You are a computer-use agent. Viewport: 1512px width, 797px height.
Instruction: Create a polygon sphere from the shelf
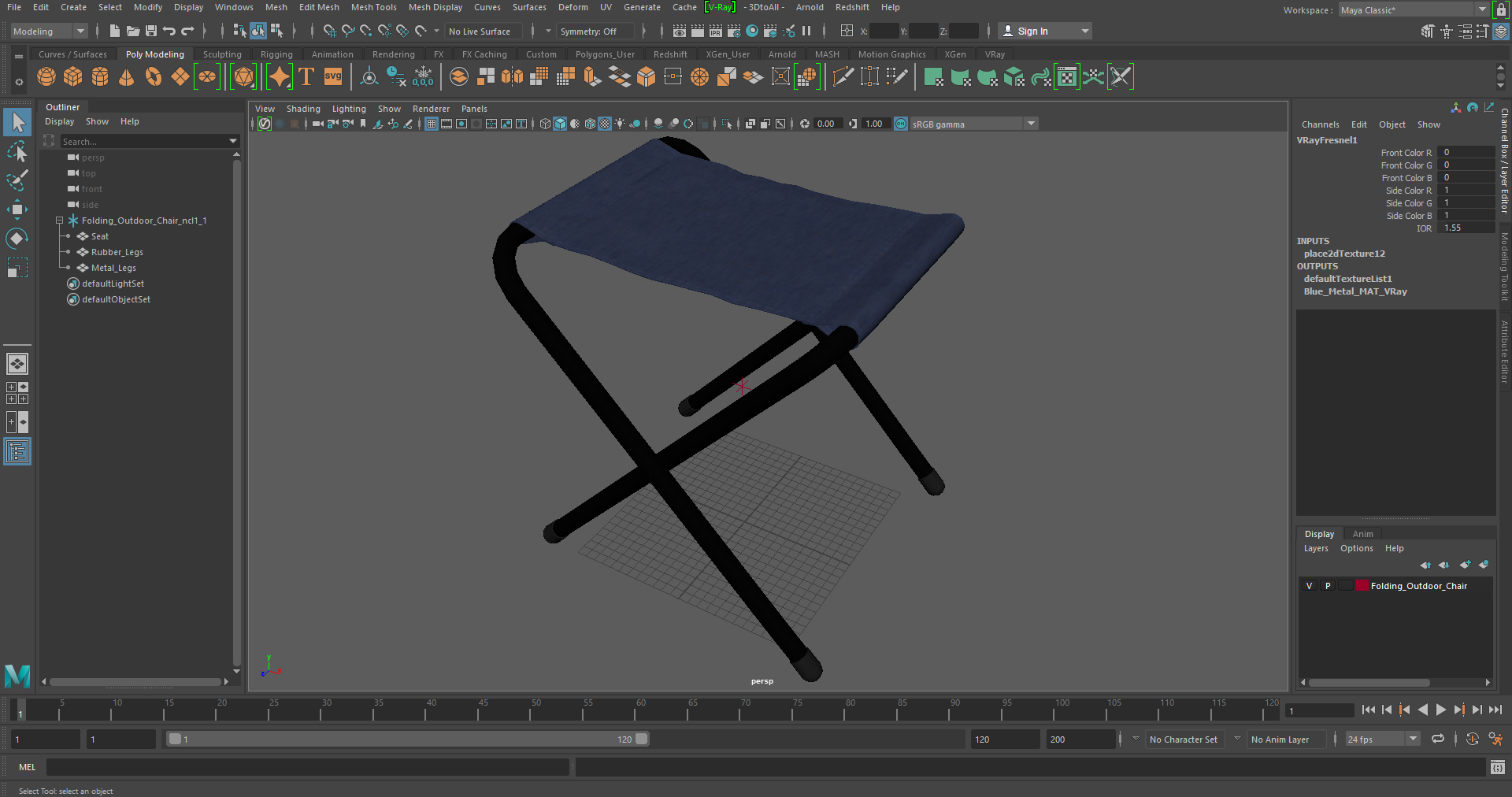tap(46, 77)
